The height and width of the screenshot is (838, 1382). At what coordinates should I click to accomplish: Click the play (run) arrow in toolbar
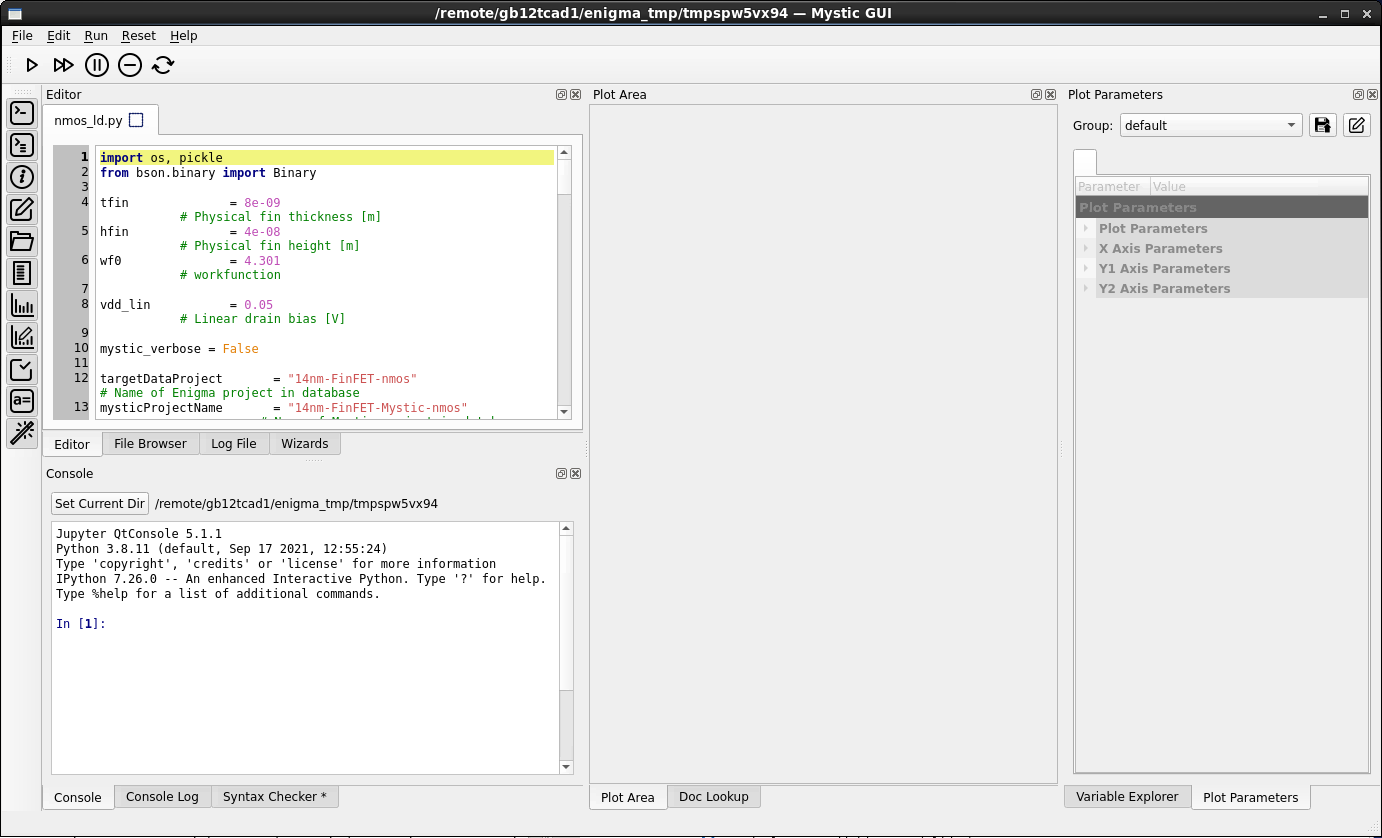[x=32, y=65]
